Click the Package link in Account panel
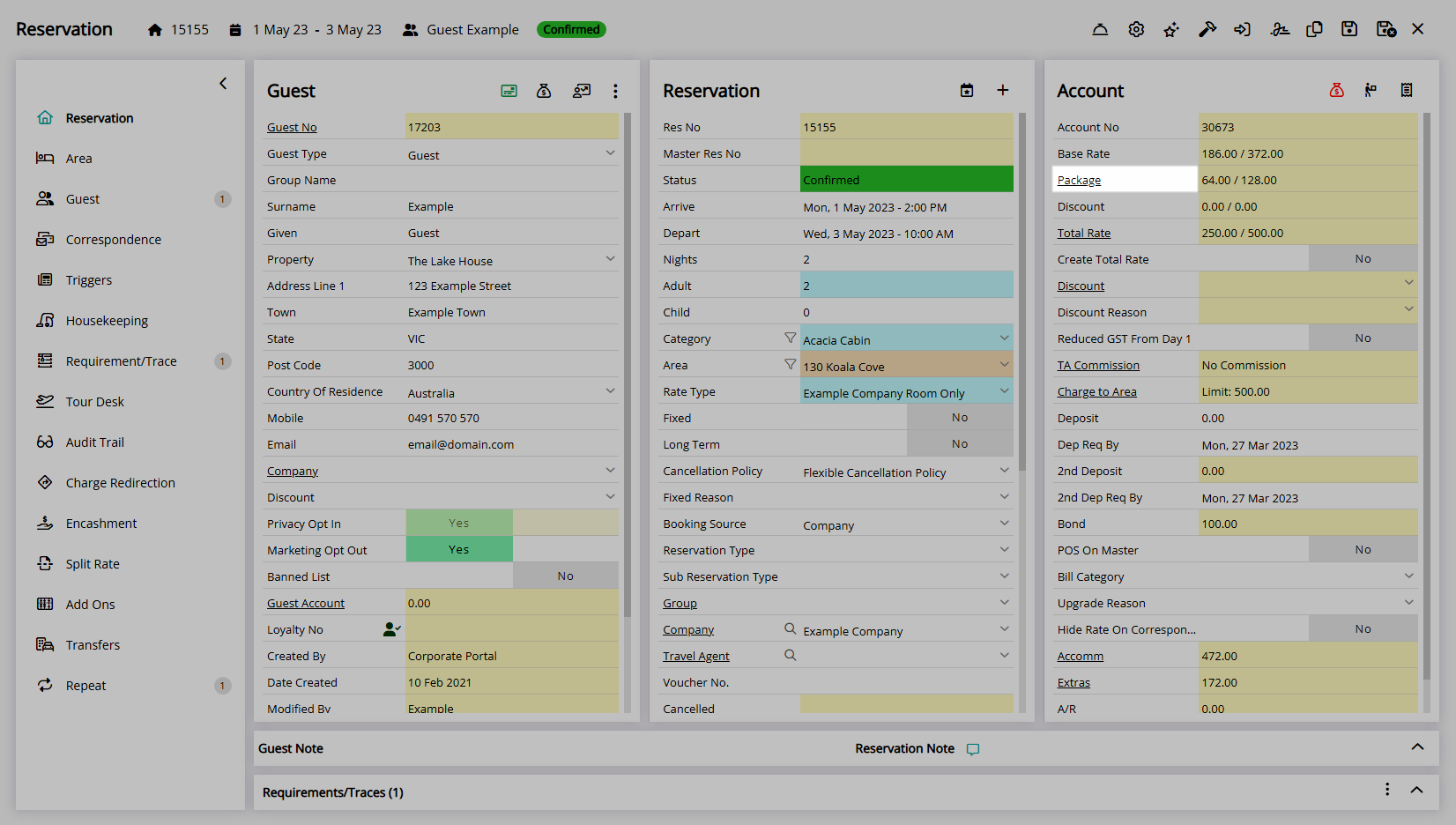Image resolution: width=1456 pixels, height=825 pixels. tap(1079, 180)
